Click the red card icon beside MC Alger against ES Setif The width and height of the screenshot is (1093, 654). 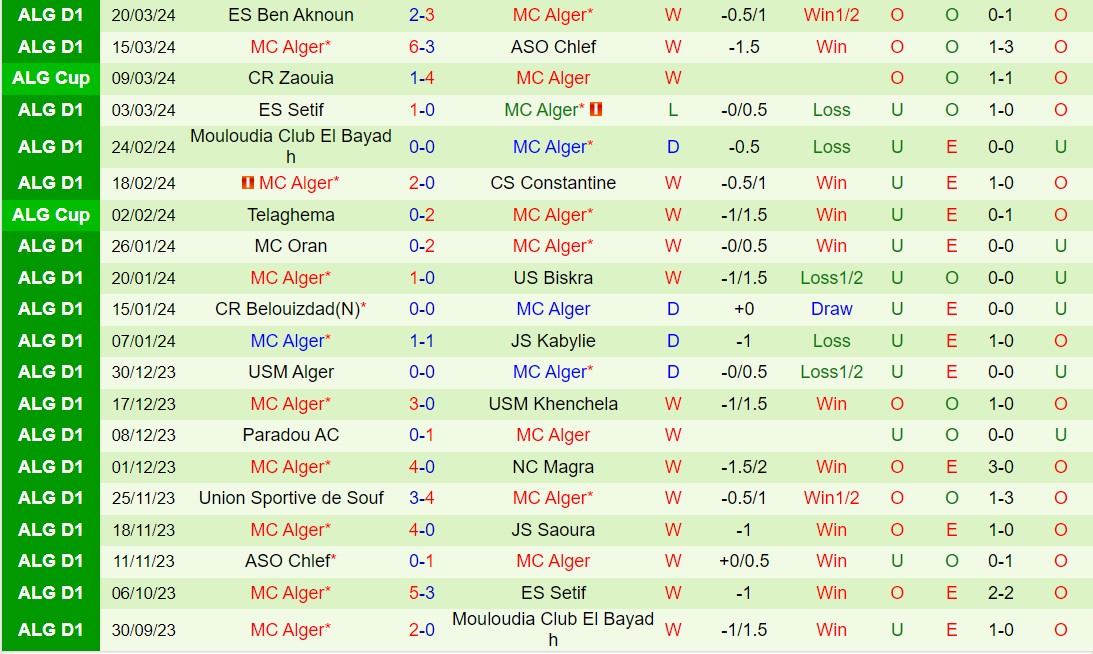click(x=596, y=110)
